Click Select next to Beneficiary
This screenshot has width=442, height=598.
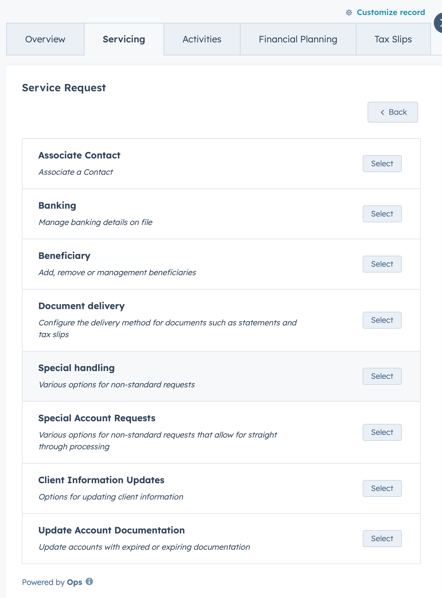[382, 264]
